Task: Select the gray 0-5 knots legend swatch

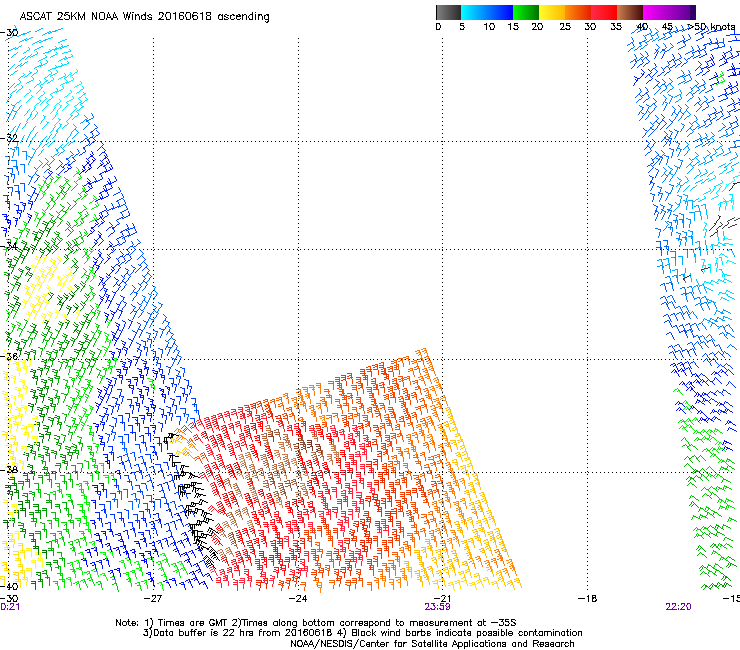Action: pos(448,12)
